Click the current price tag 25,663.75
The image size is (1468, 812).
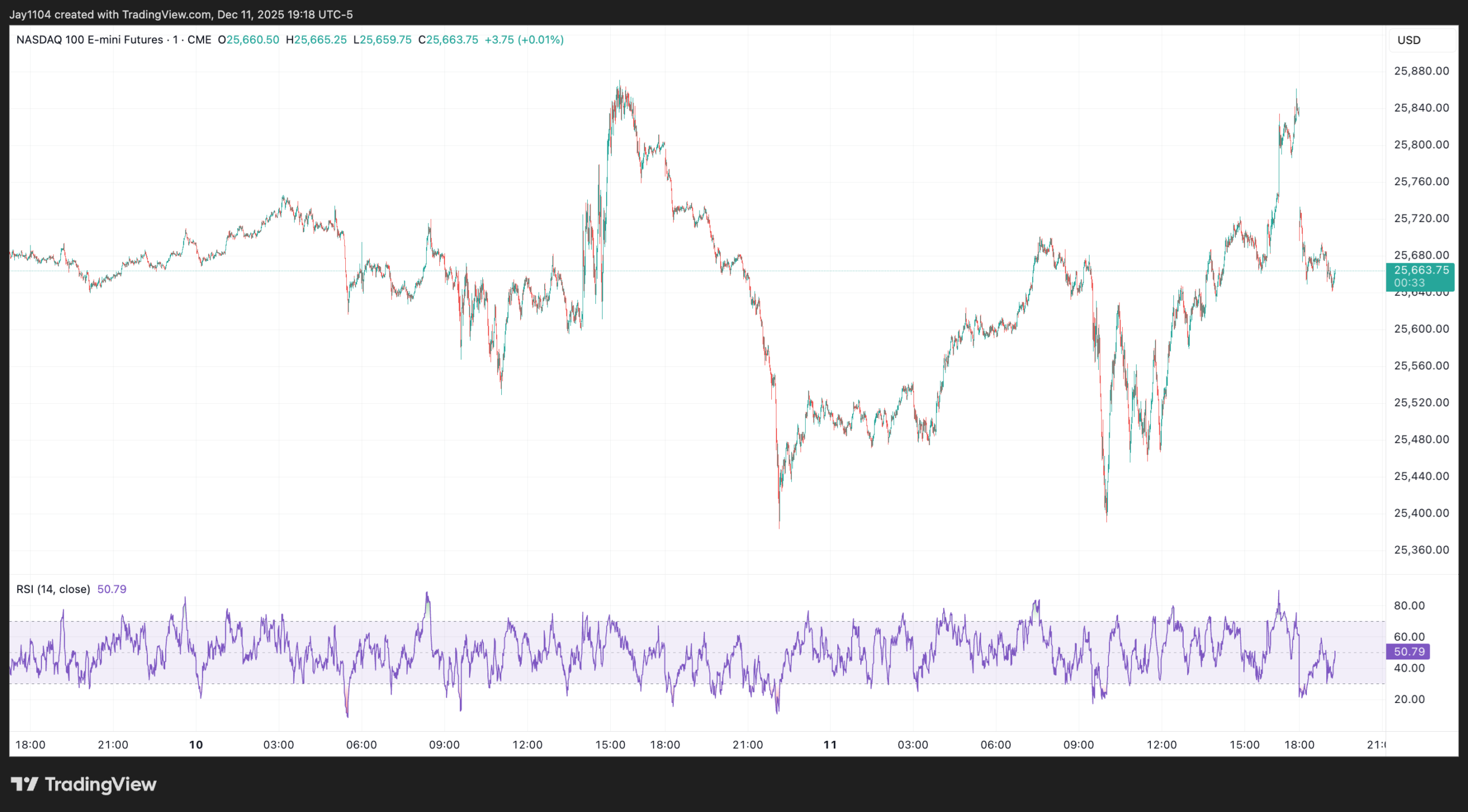(1421, 270)
